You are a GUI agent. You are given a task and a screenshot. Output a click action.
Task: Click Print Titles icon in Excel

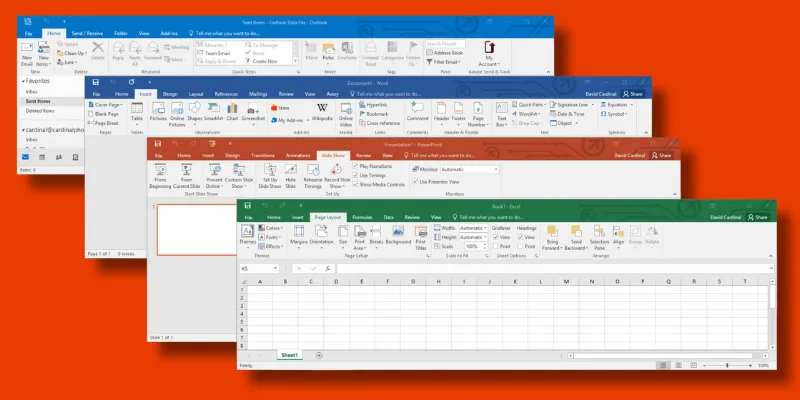tap(421, 231)
